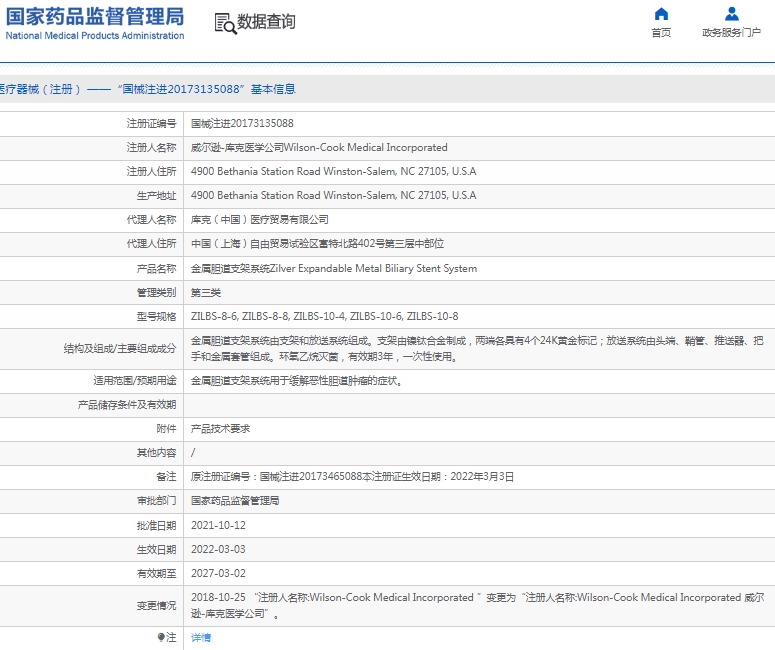The width and height of the screenshot is (775, 650).
Task: Click product name Zilver Expandable Metal Biliary Stent System
Action: pyautogui.click(x=334, y=268)
